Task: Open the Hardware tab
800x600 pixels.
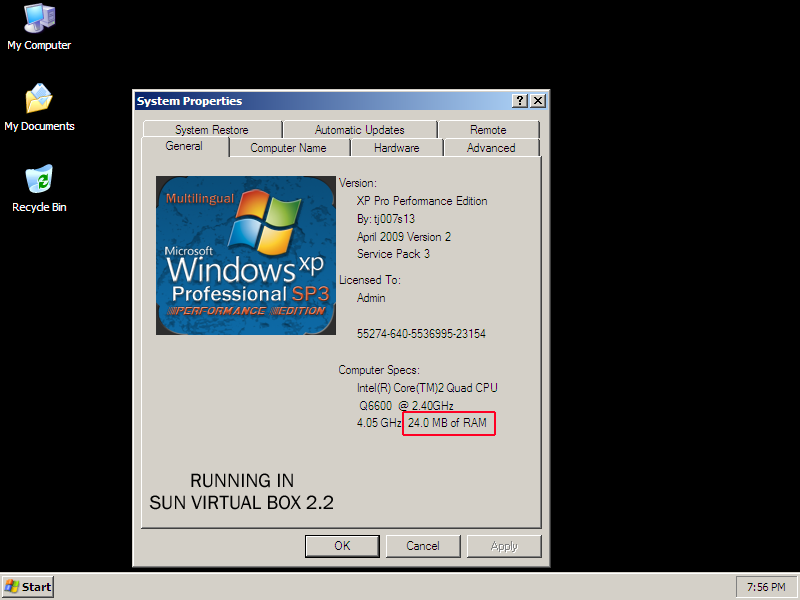Action: [x=396, y=148]
